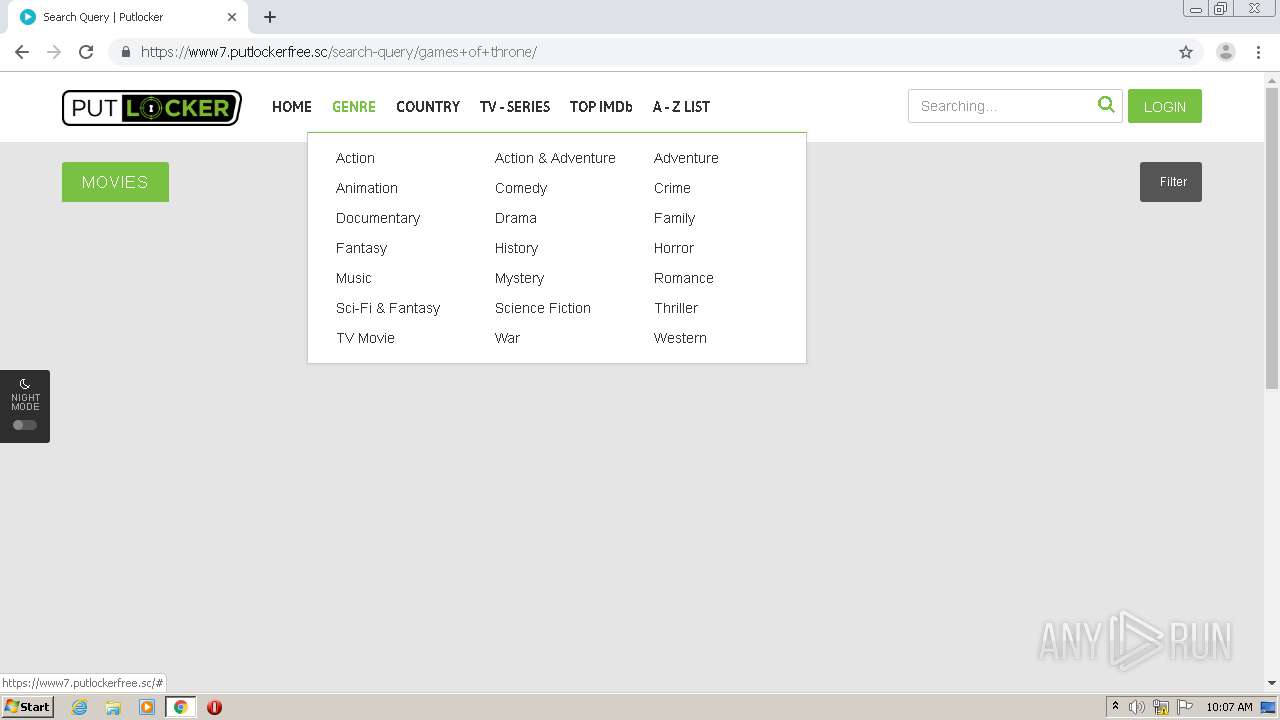
Task: Show hidden system tray icons
Action: [1115, 707]
